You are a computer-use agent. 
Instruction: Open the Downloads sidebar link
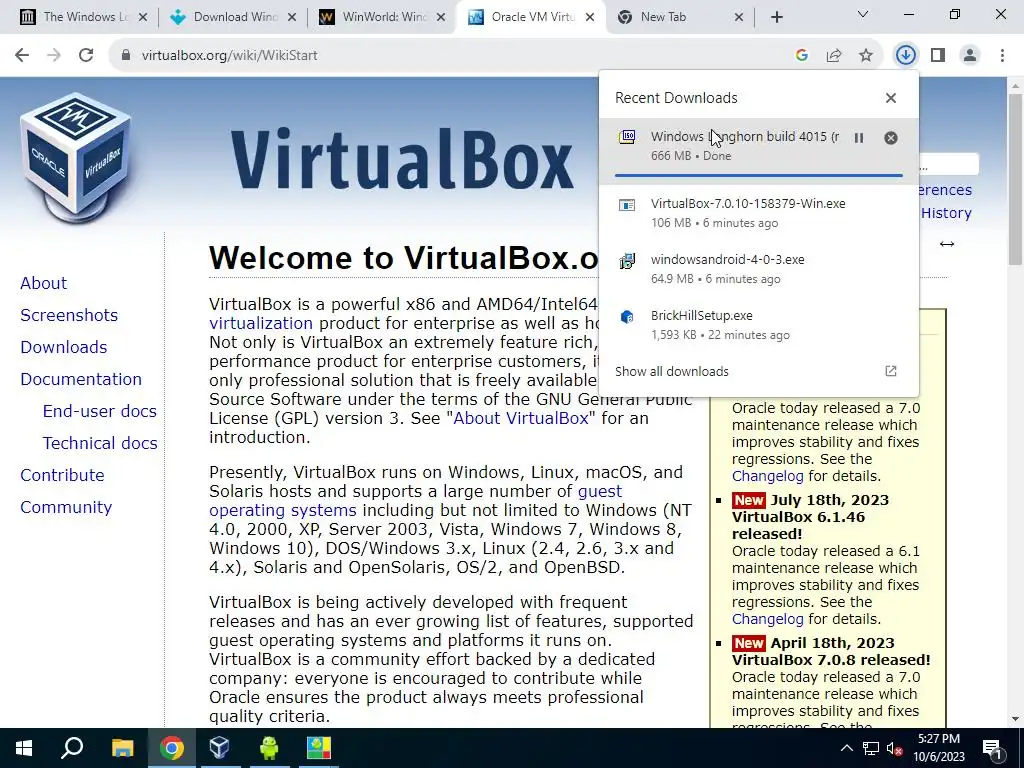[63, 347]
